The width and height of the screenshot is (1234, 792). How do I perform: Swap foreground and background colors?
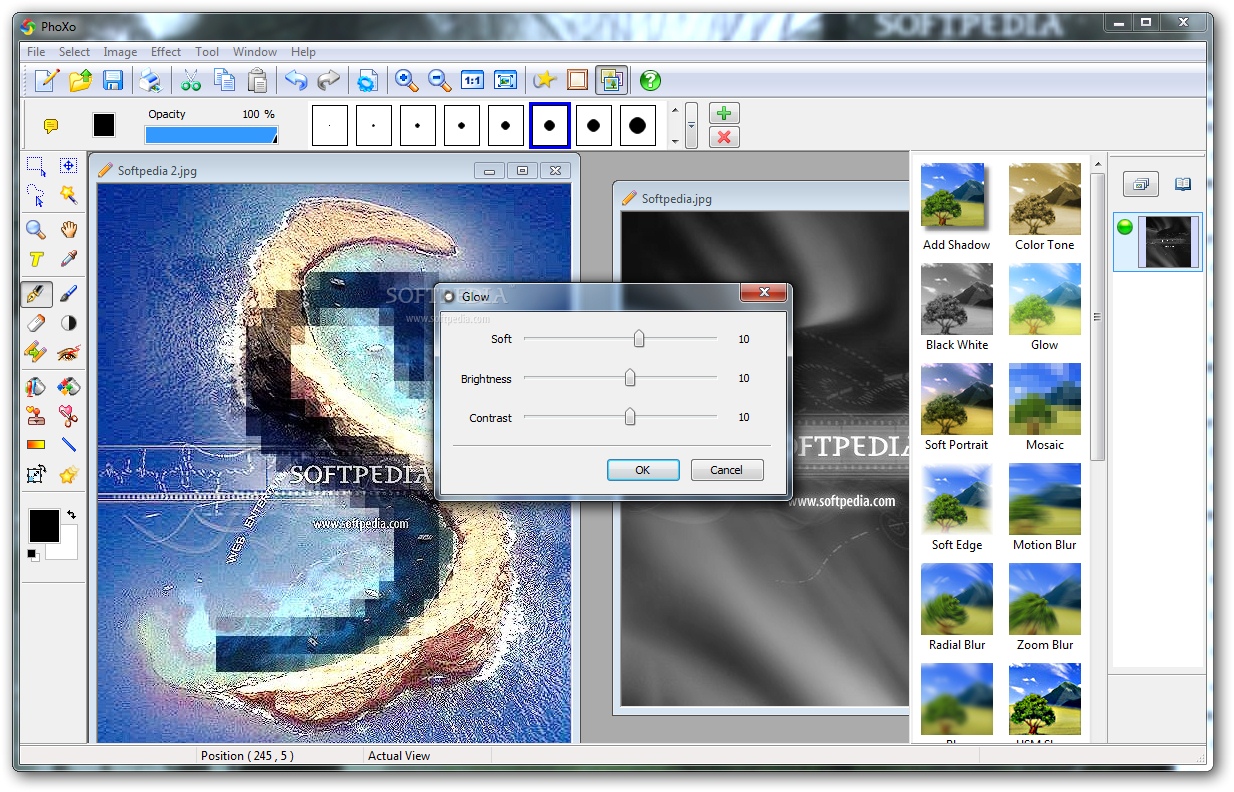(71, 514)
